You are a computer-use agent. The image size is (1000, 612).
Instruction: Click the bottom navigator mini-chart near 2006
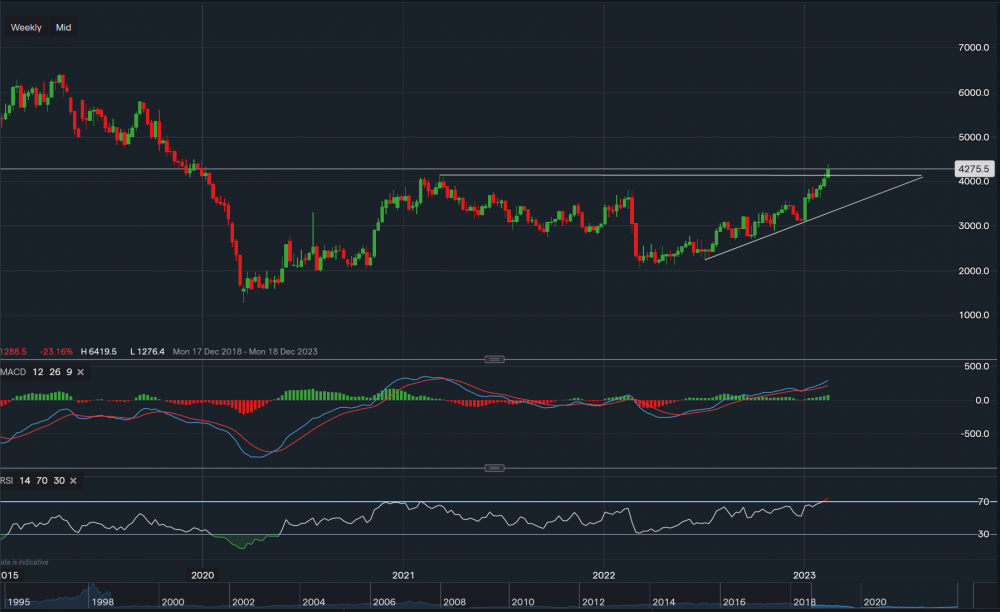[x=385, y=602]
